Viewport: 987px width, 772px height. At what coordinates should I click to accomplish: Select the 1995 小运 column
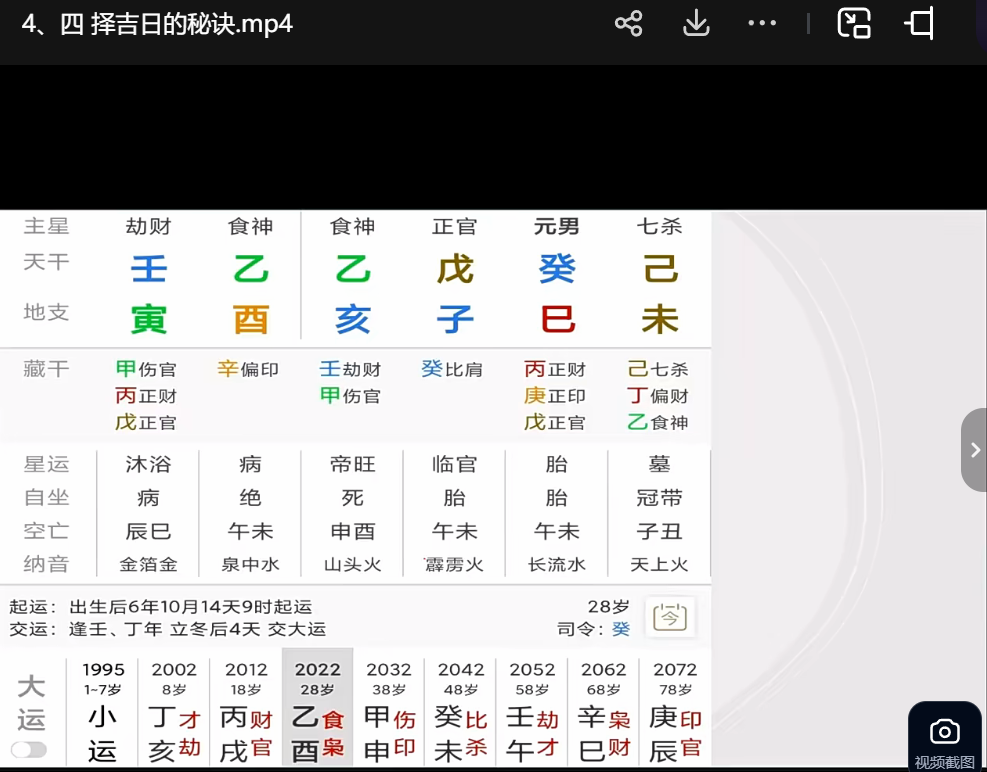coord(103,710)
